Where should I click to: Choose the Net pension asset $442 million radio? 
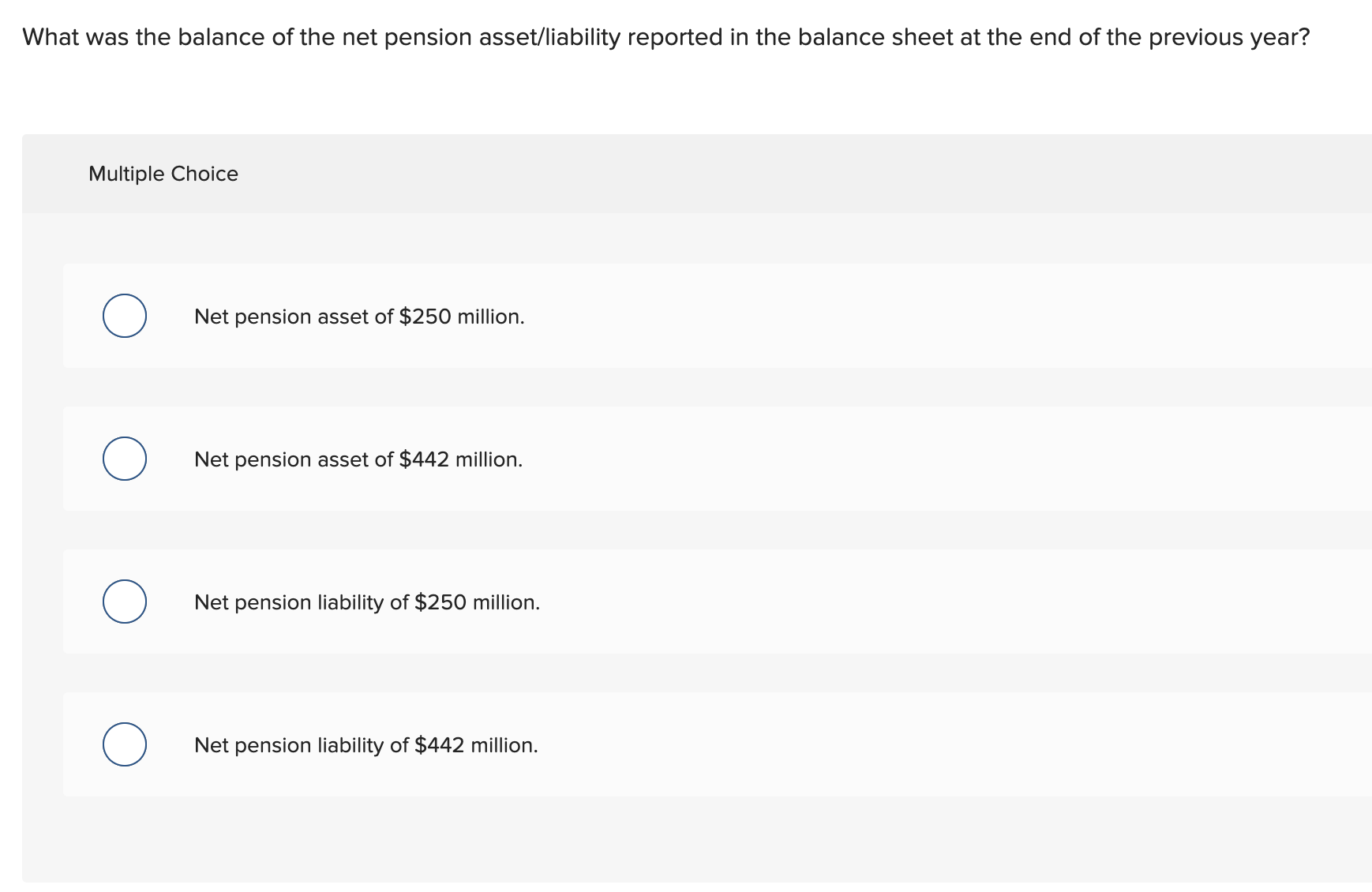[x=125, y=459]
